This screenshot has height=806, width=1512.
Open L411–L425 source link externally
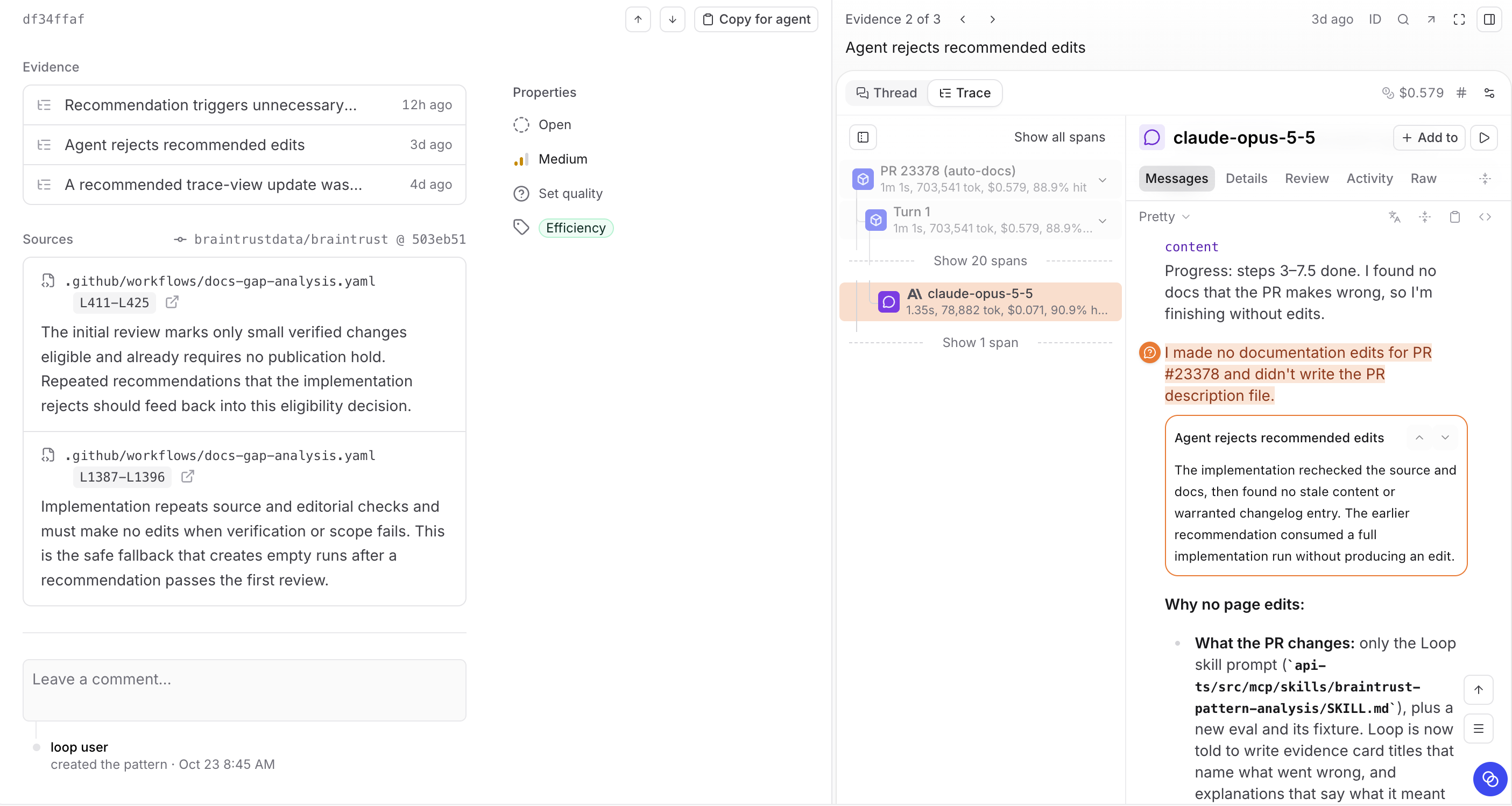[x=172, y=302]
